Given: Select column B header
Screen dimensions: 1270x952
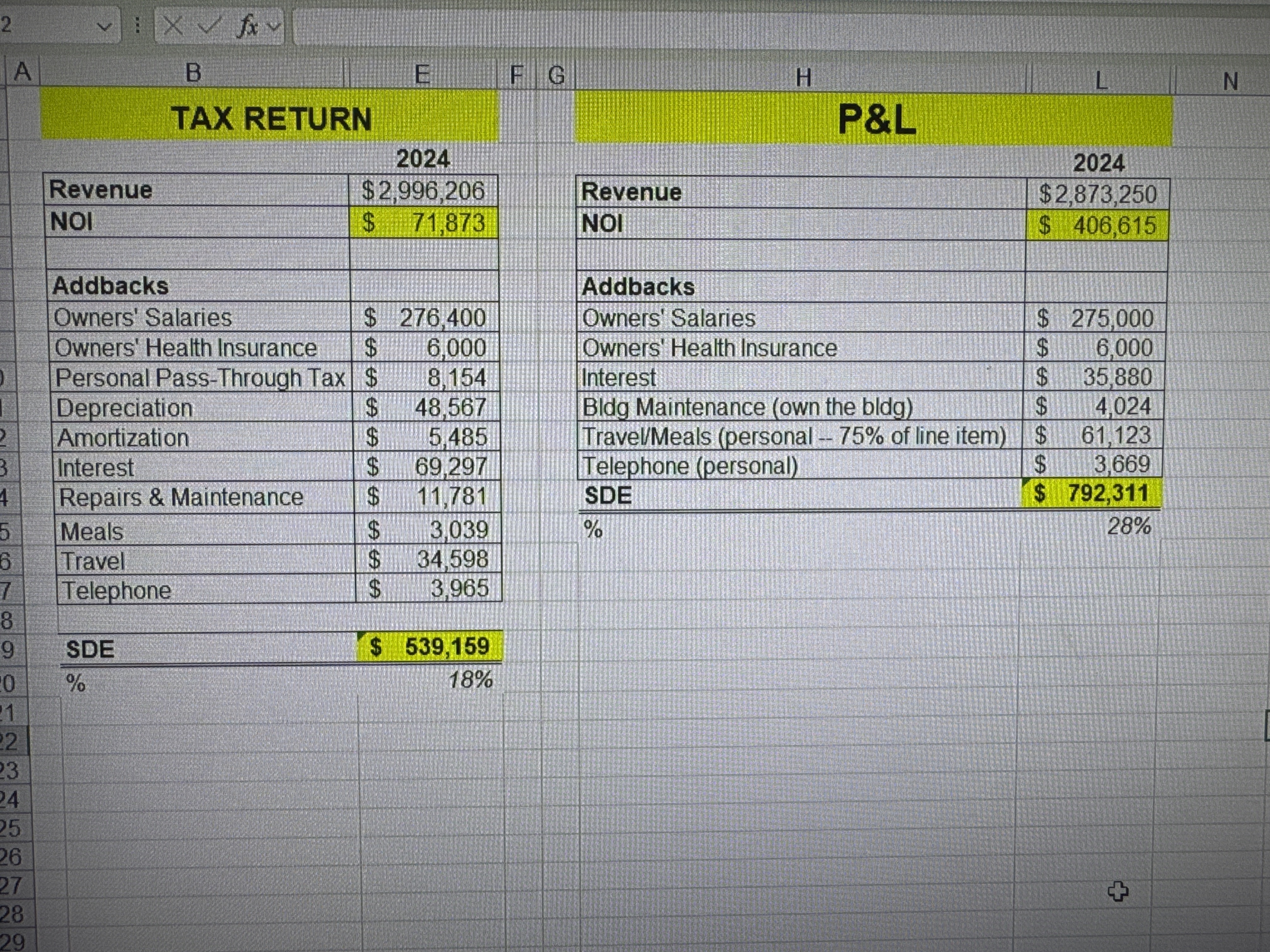Looking at the screenshot, I should point(193,73).
